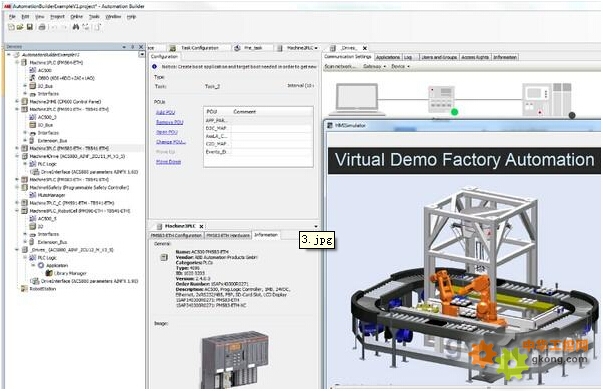Pin the Devices panel with pushpin

[132, 47]
